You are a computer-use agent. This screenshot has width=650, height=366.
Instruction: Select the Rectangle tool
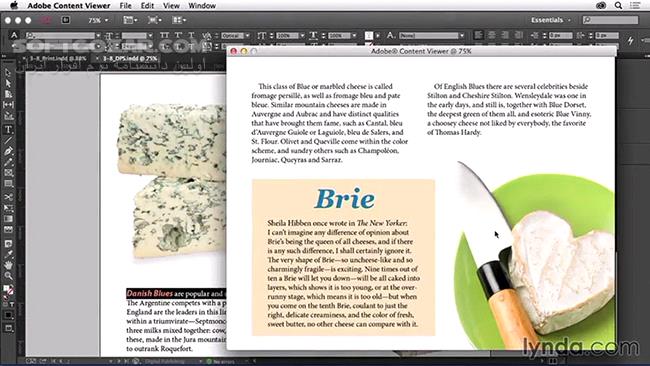pyautogui.click(x=8, y=184)
